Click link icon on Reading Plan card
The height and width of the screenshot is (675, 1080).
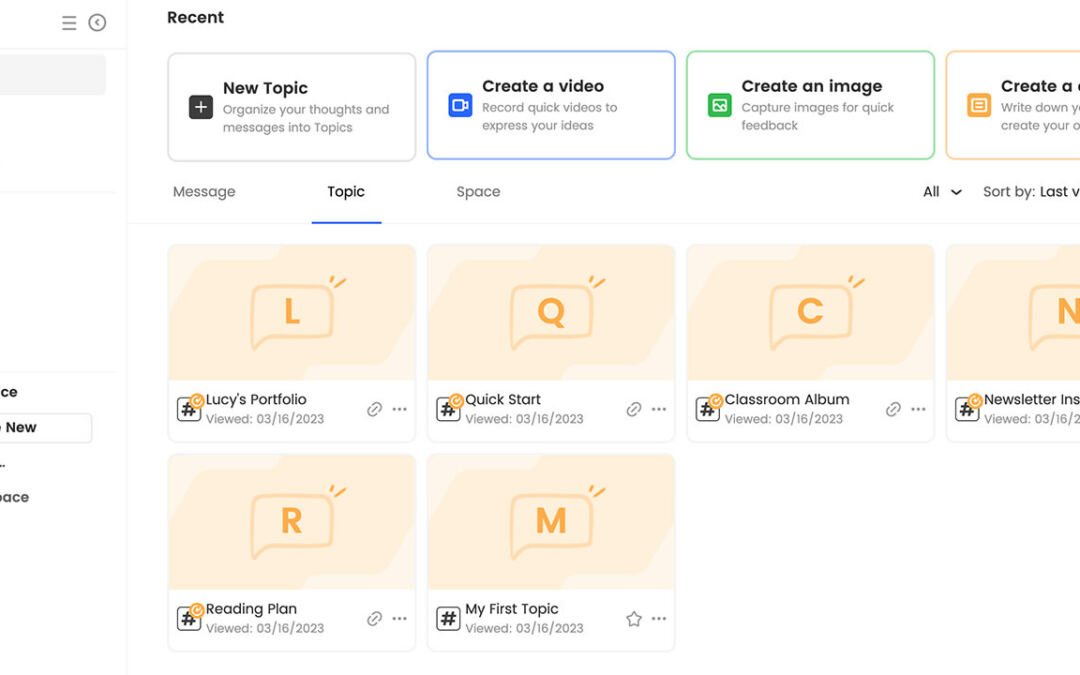pos(374,619)
